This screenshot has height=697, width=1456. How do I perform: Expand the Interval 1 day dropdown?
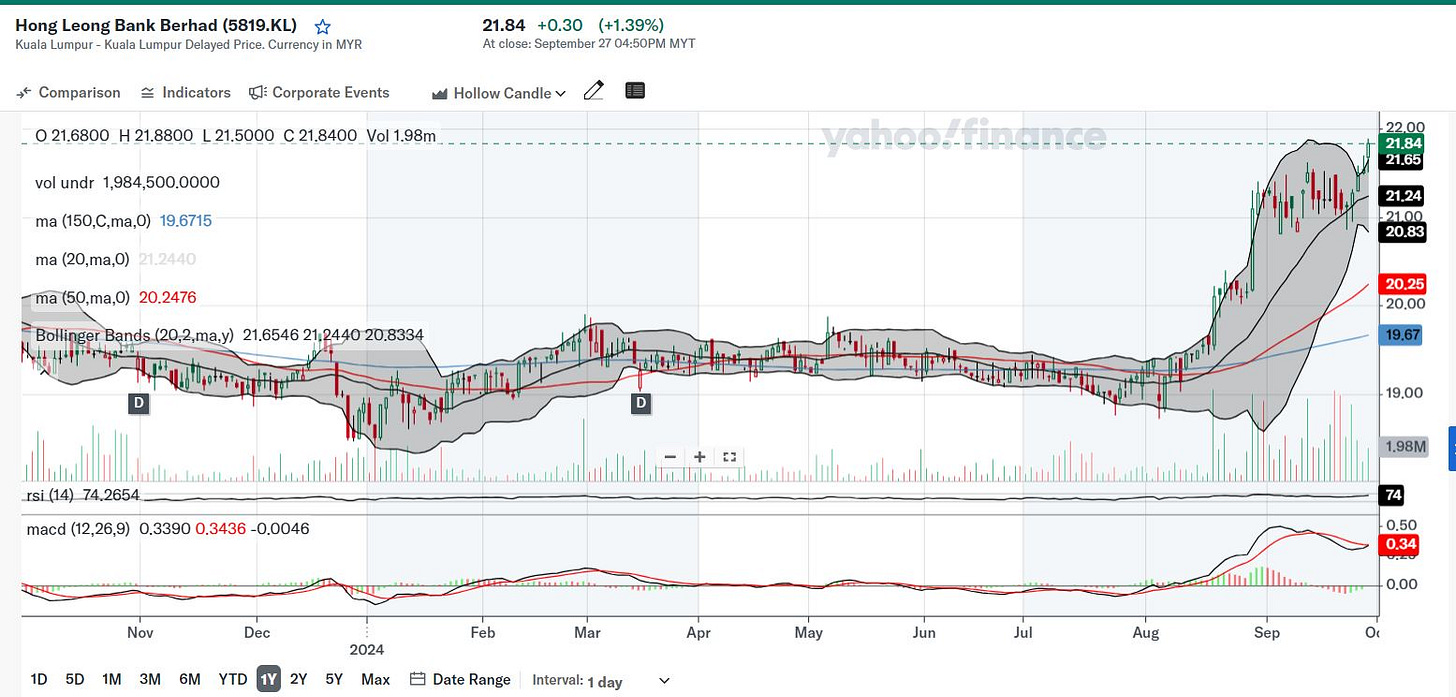602,681
